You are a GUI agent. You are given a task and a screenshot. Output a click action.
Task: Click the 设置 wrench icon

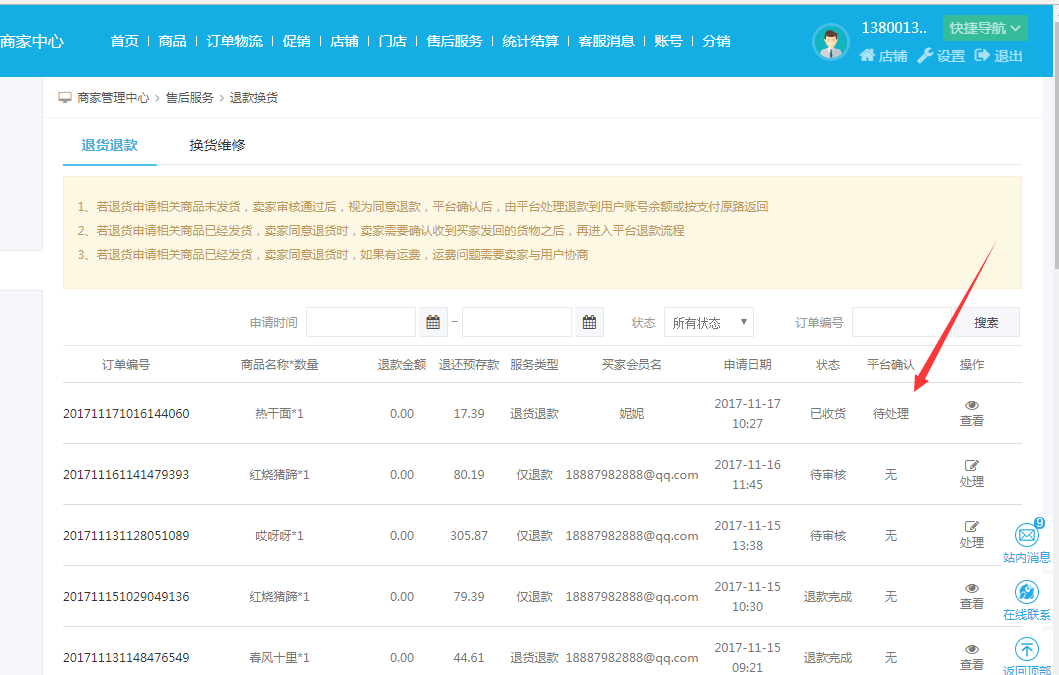(x=926, y=56)
